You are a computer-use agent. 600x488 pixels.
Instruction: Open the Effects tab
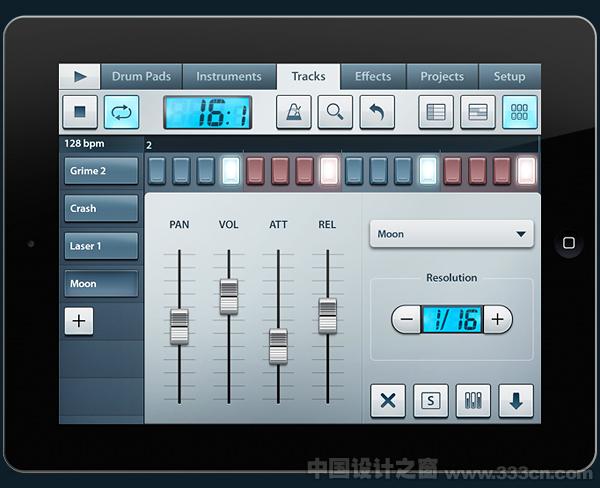click(373, 77)
